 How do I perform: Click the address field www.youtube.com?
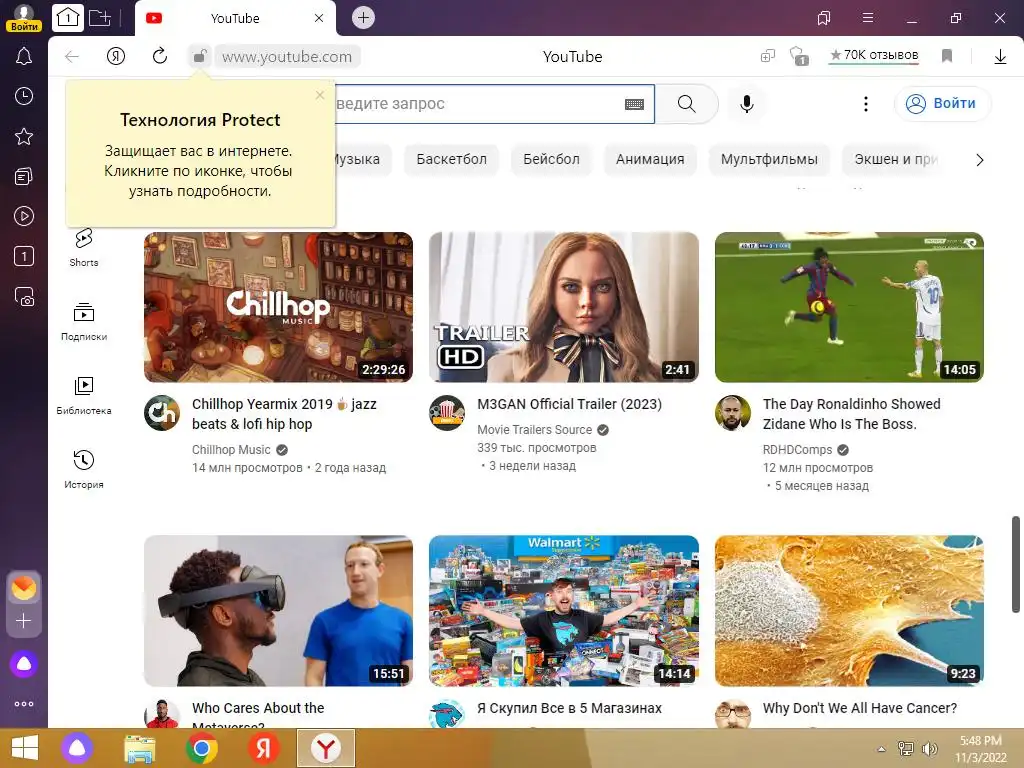coord(287,57)
